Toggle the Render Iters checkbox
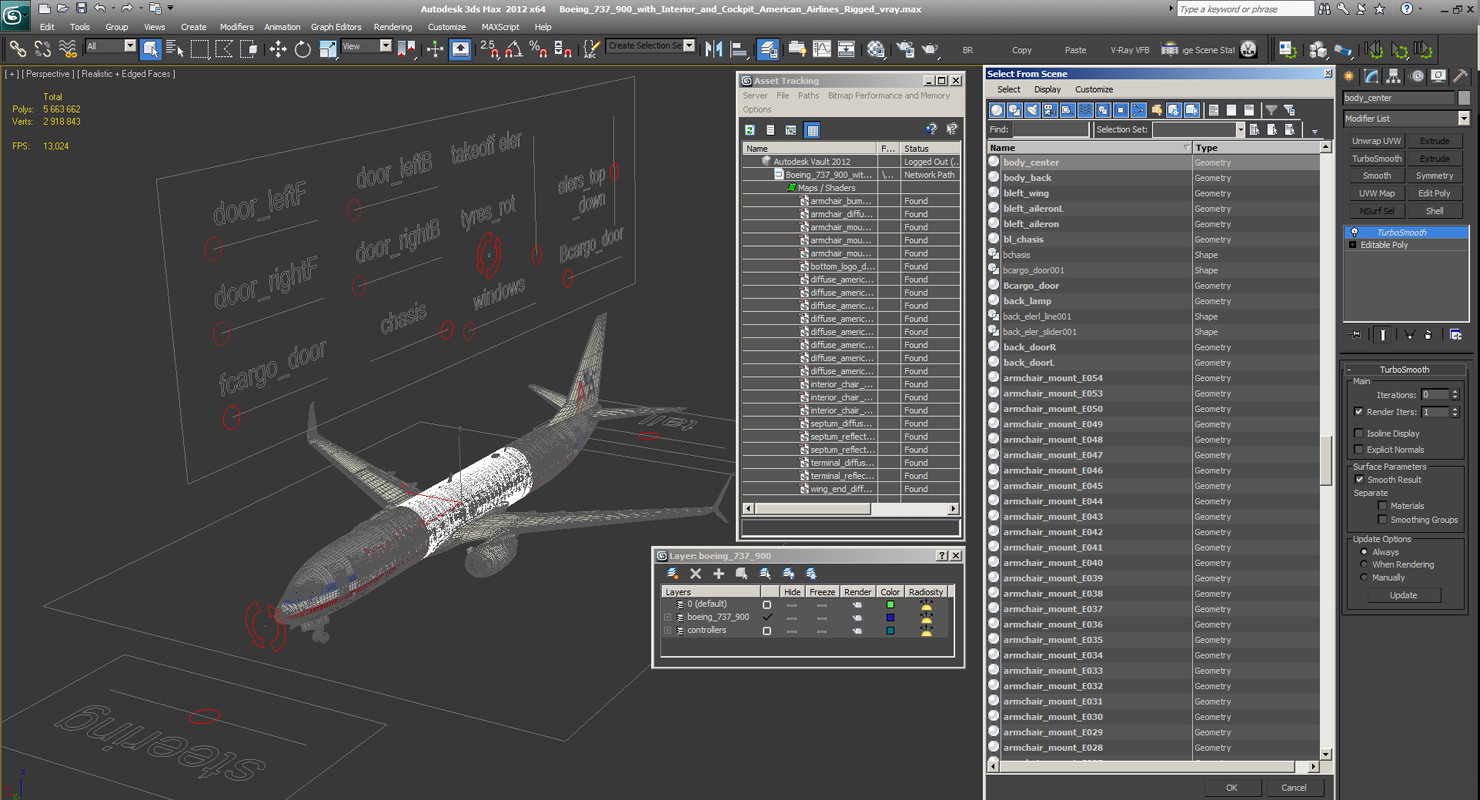 pyautogui.click(x=1358, y=412)
